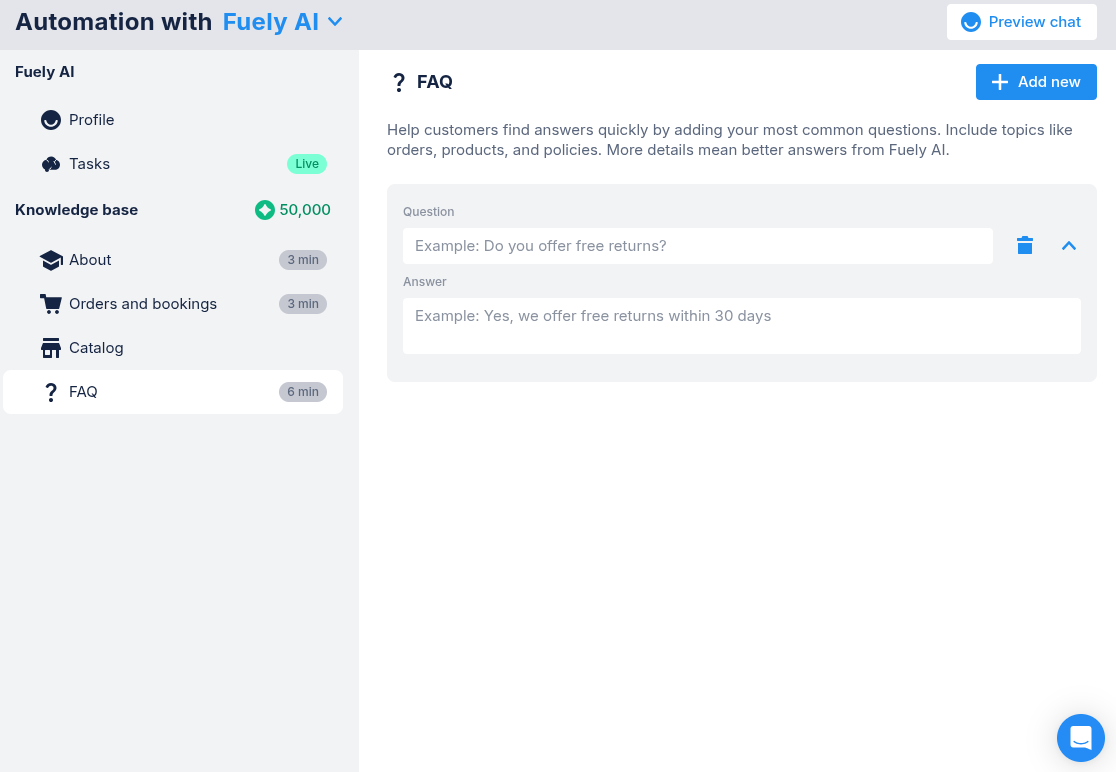Click the Orders and bookings cart icon
The height and width of the screenshot is (772, 1116).
pyautogui.click(x=51, y=304)
